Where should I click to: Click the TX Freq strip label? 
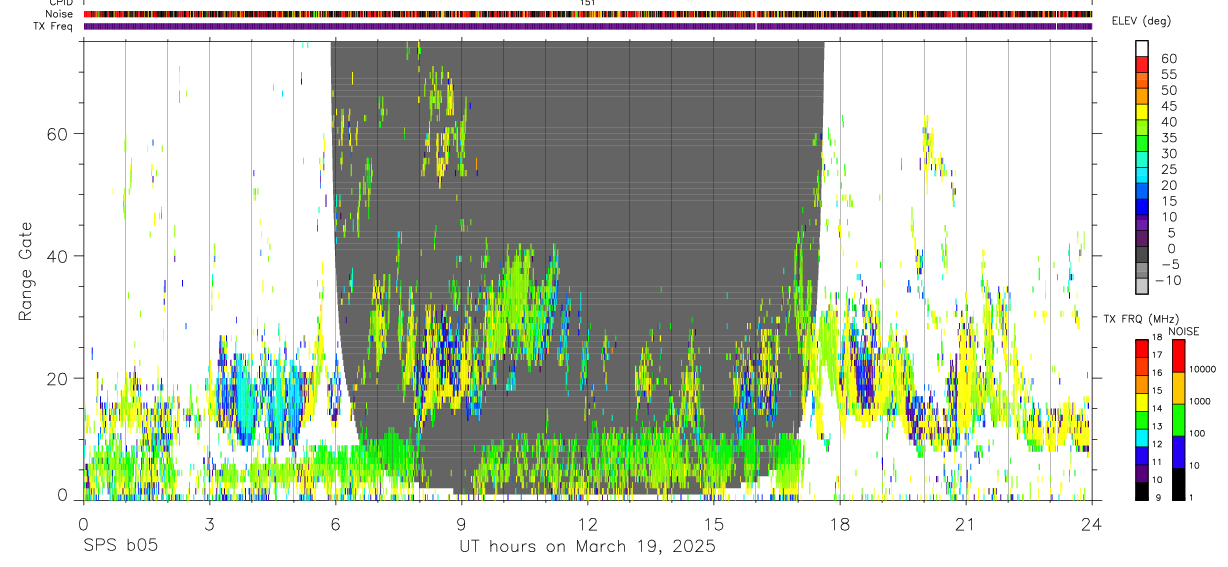(x=55, y=26)
